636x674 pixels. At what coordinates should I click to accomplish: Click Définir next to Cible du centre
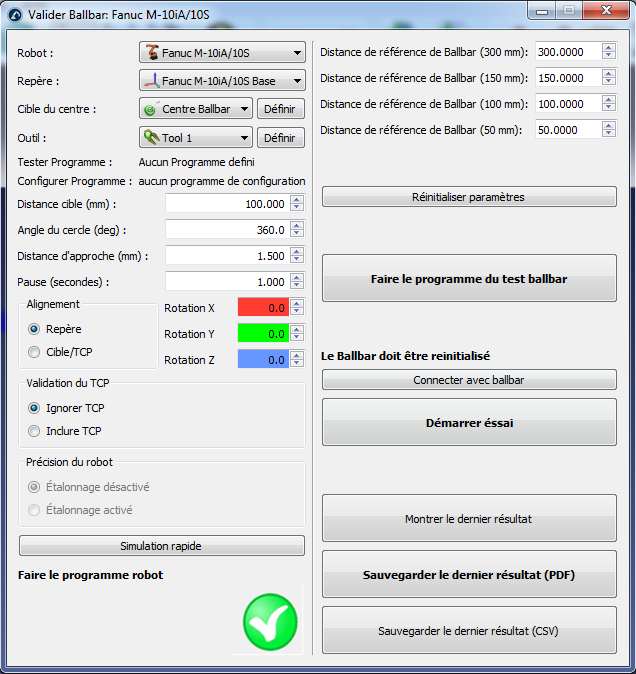tap(280, 109)
